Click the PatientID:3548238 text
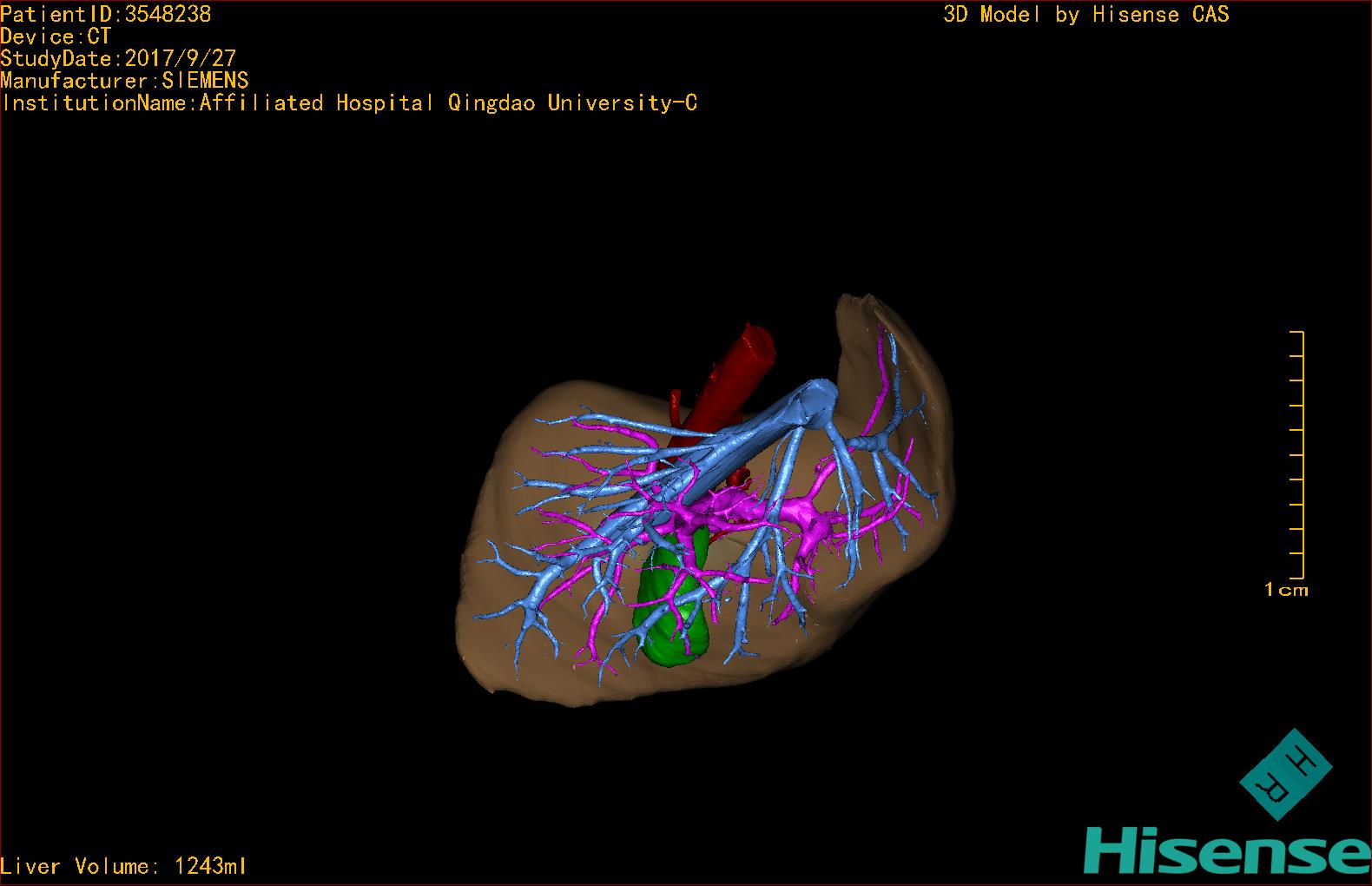The width and height of the screenshot is (1372, 886). pos(106,14)
